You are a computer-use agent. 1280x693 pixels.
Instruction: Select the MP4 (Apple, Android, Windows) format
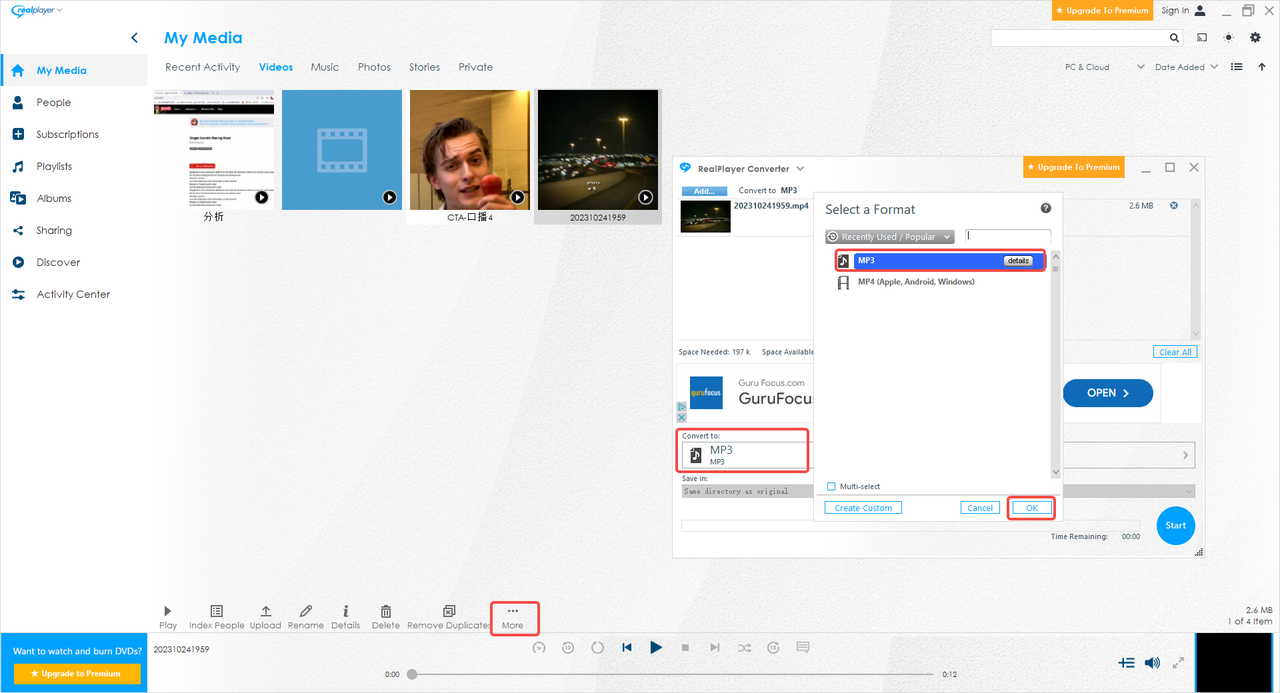916,282
